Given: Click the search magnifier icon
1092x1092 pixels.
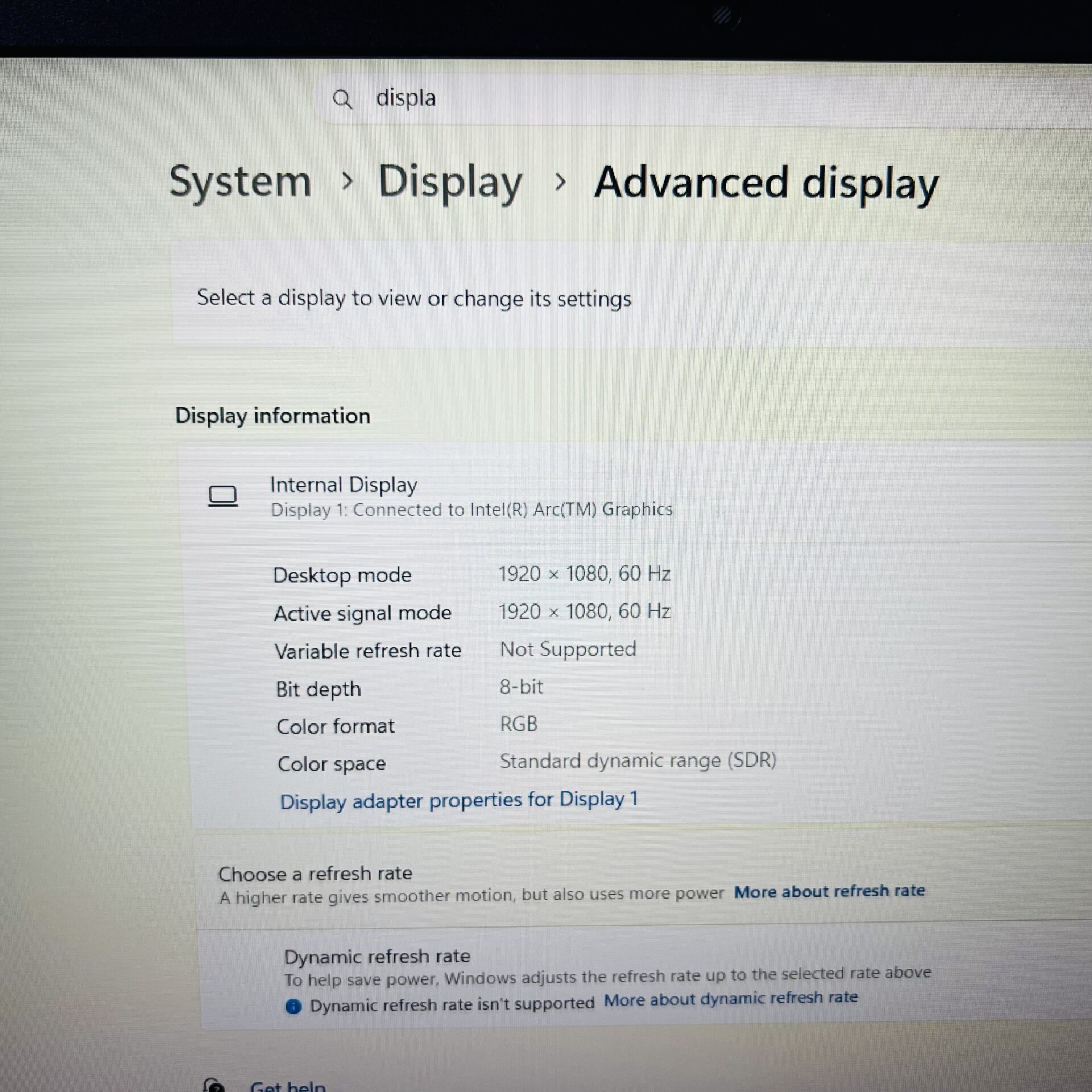Looking at the screenshot, I should tap(342, 100).
